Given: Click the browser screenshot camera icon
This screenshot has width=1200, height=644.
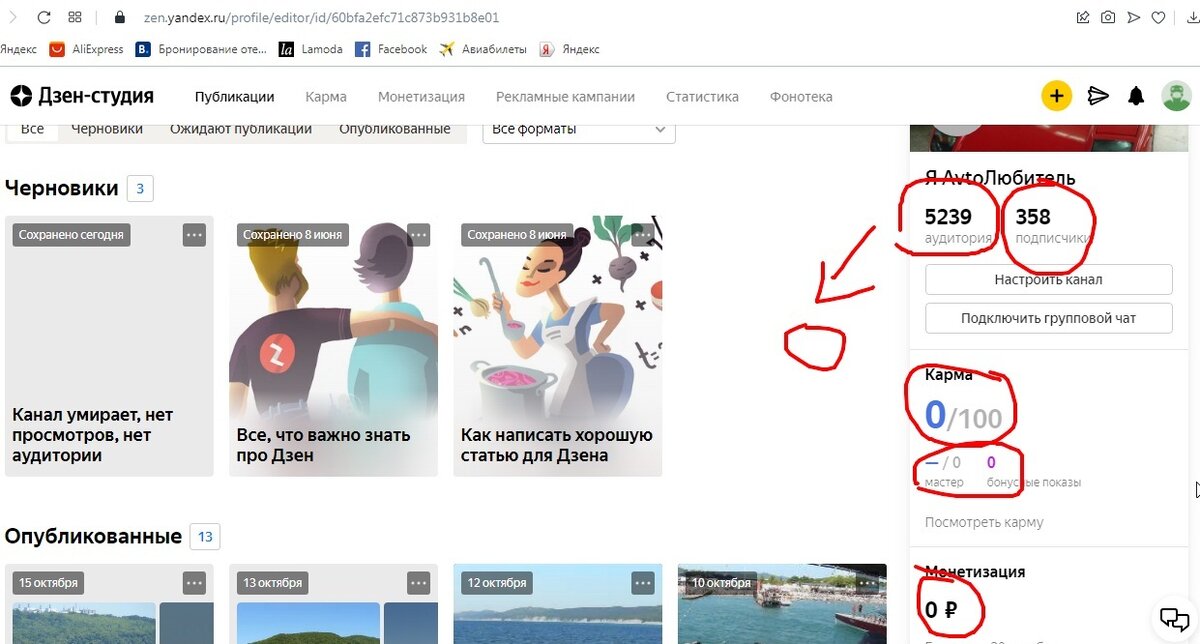Looking at the screenshot, I should pyautogui.click(x=1108, y=17).
